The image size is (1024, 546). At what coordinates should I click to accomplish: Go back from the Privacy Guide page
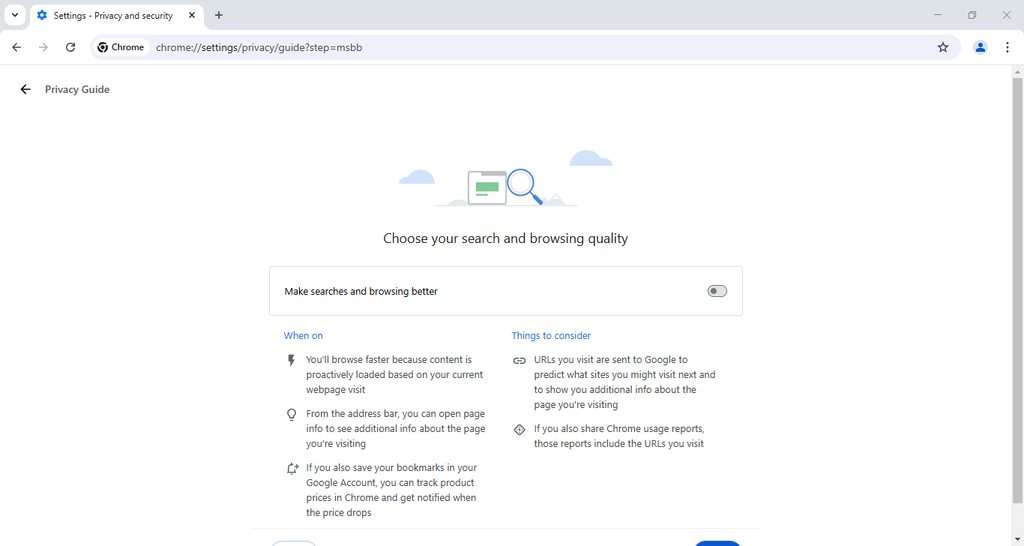pos(25,90)
